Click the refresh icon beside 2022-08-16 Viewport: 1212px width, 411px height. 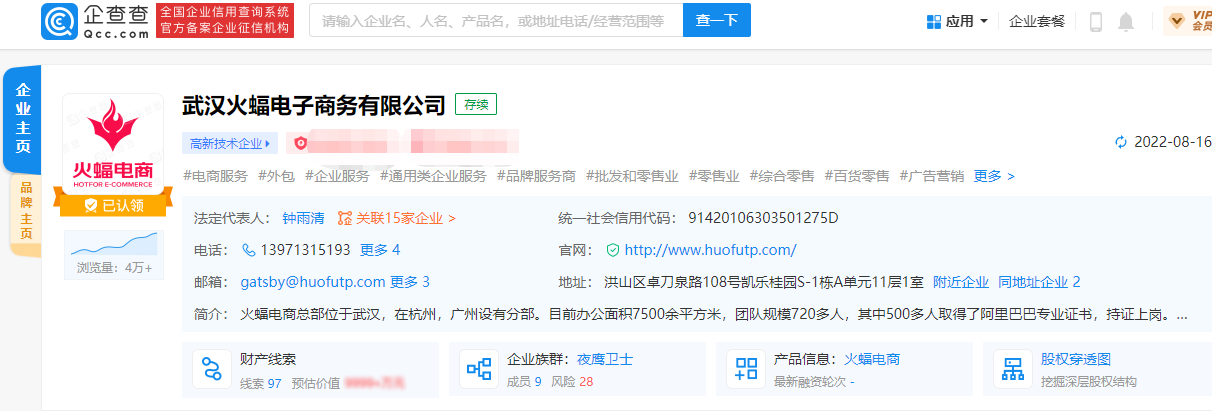click(1121, 142)
